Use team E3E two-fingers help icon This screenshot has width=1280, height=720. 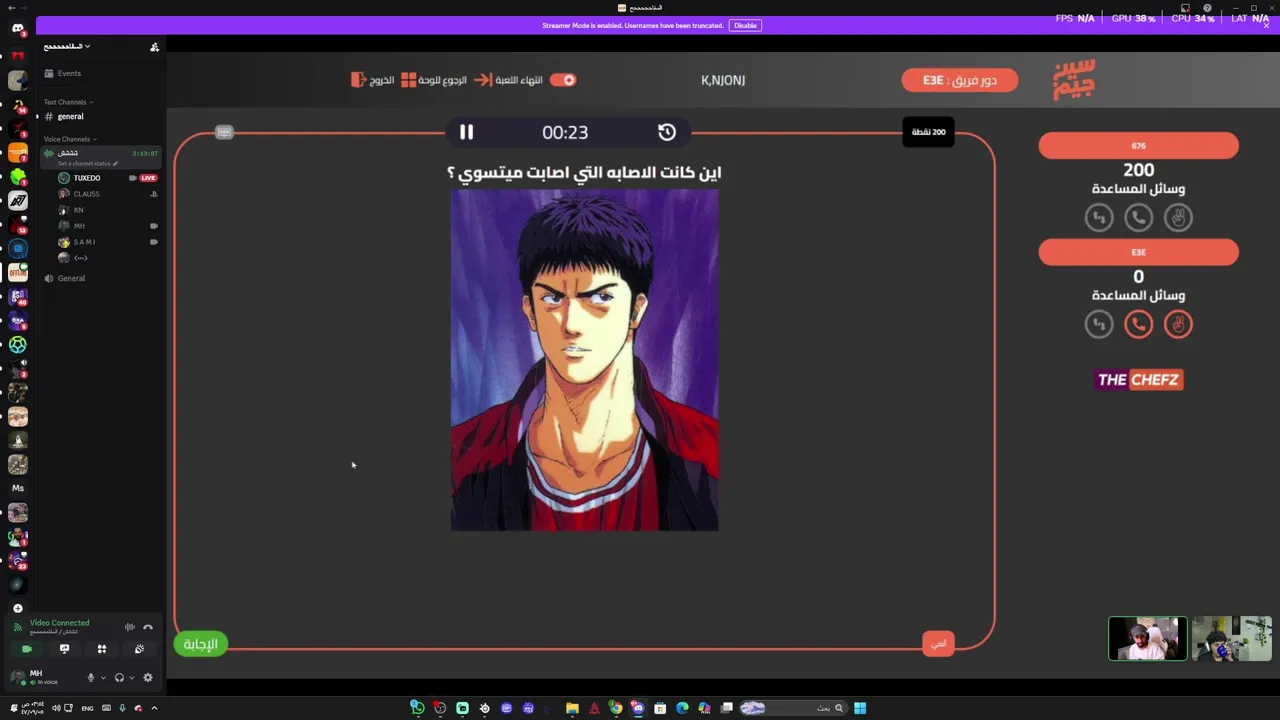tap(1178, 324)
